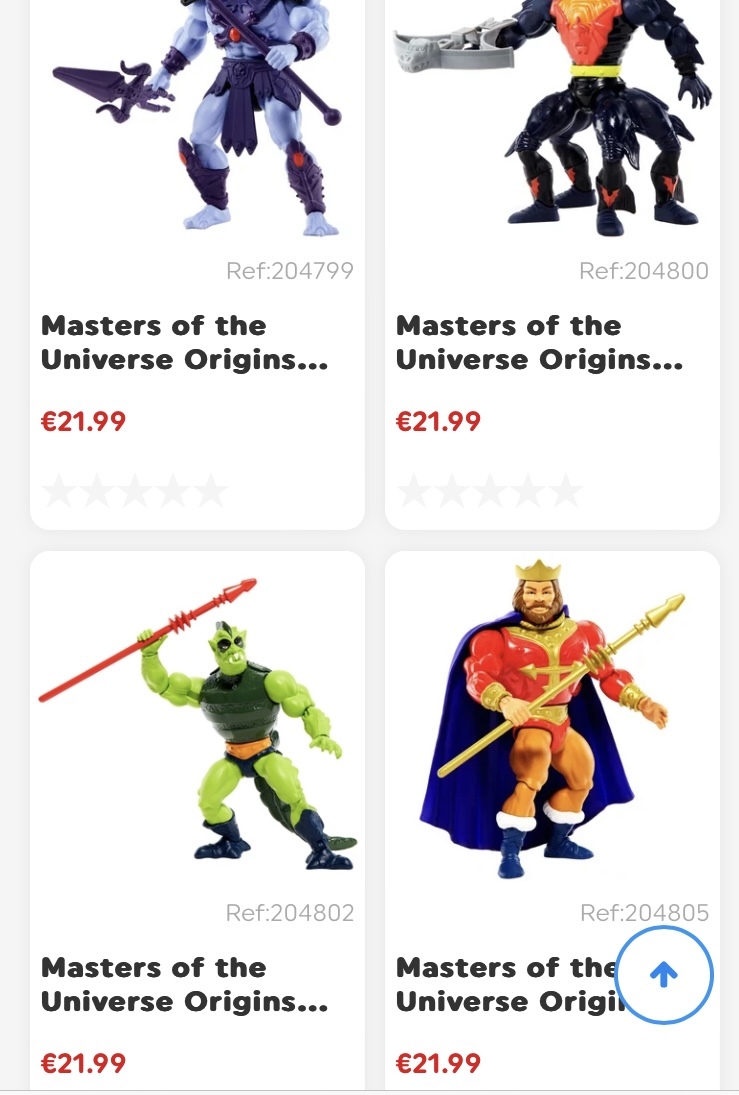
Task: Tap the blue scroll-to-top arrow button
Action: tap(664, 975)
